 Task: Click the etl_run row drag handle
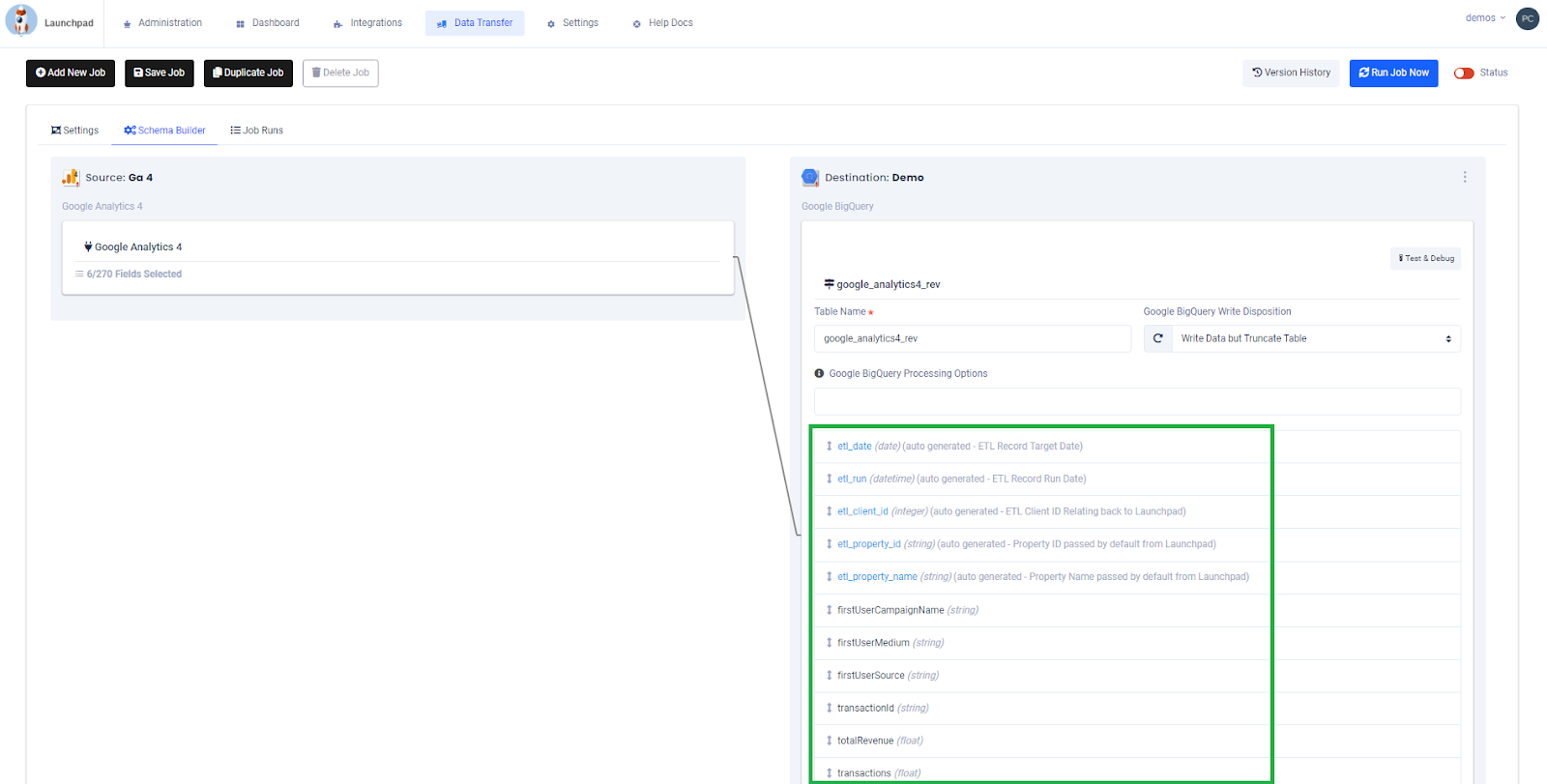pyautogui.click(x=829, y=479)
